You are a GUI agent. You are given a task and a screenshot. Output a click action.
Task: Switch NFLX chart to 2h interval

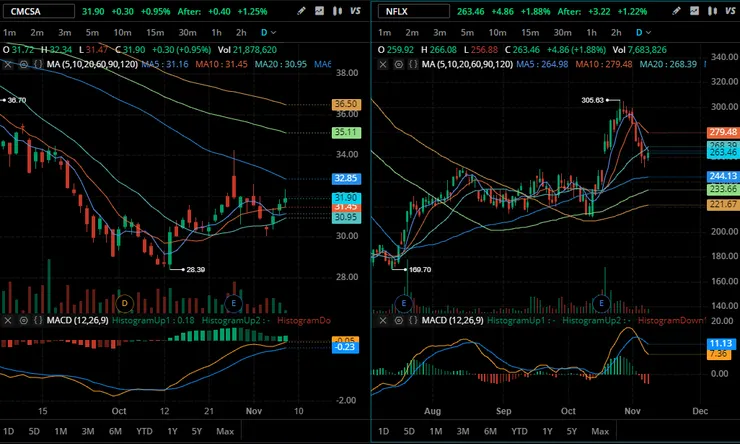[x=616, y=33]
